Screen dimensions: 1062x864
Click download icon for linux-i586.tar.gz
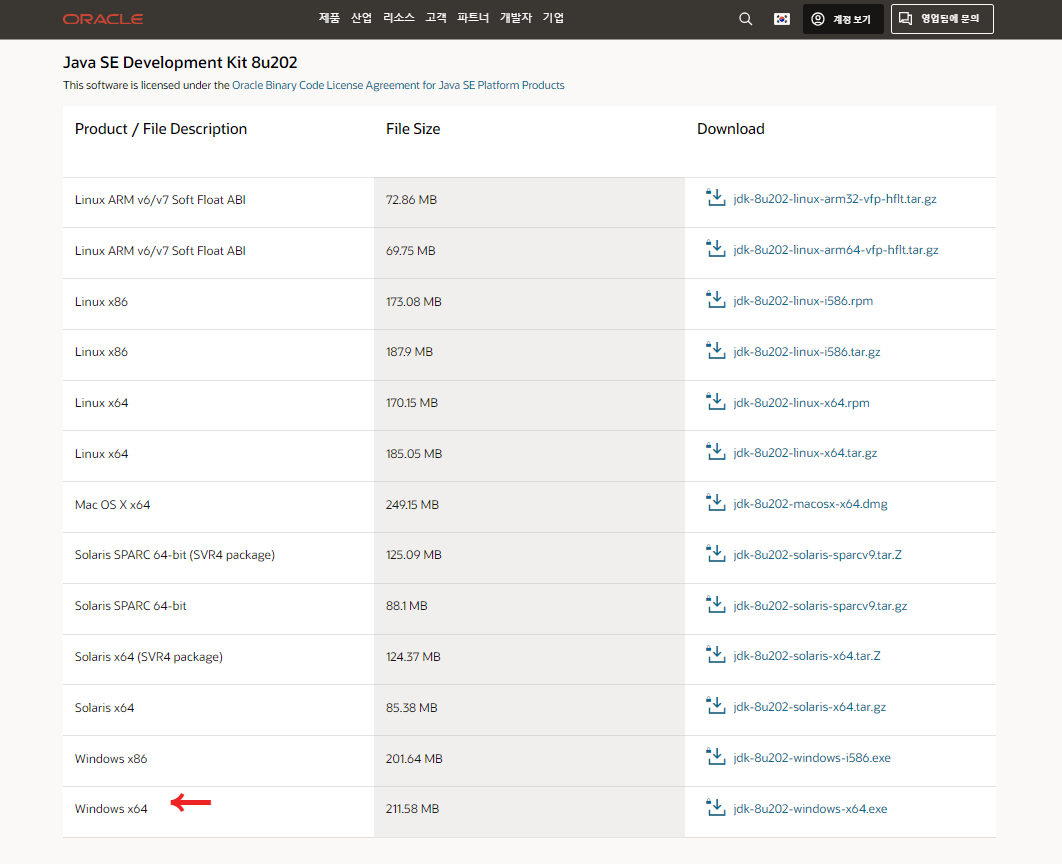pyautogui.click(x=715, y=350)
